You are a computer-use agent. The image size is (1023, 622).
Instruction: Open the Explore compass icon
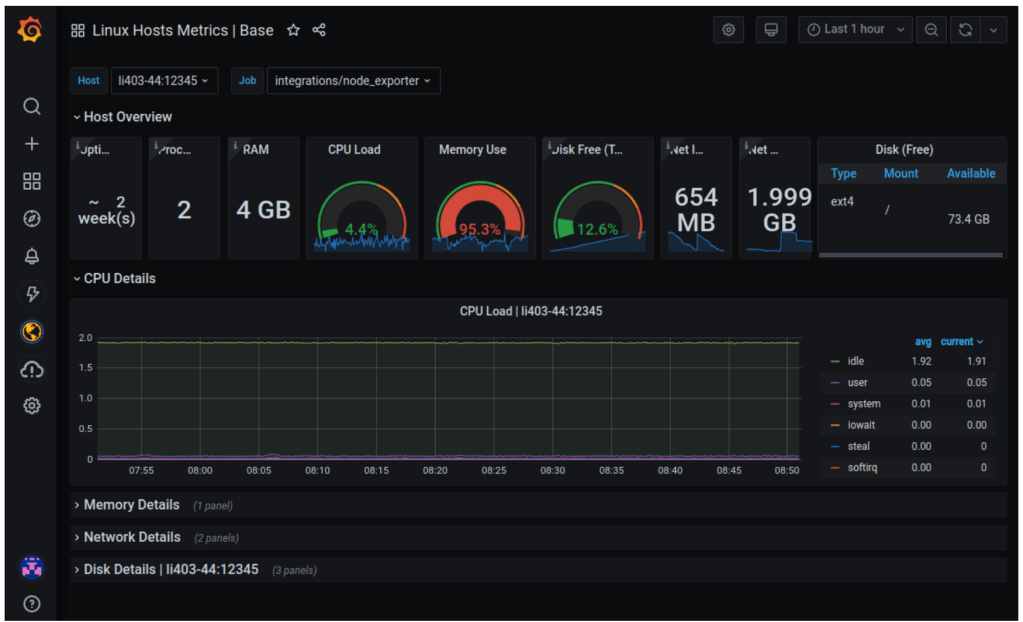[x=32, y=219]
